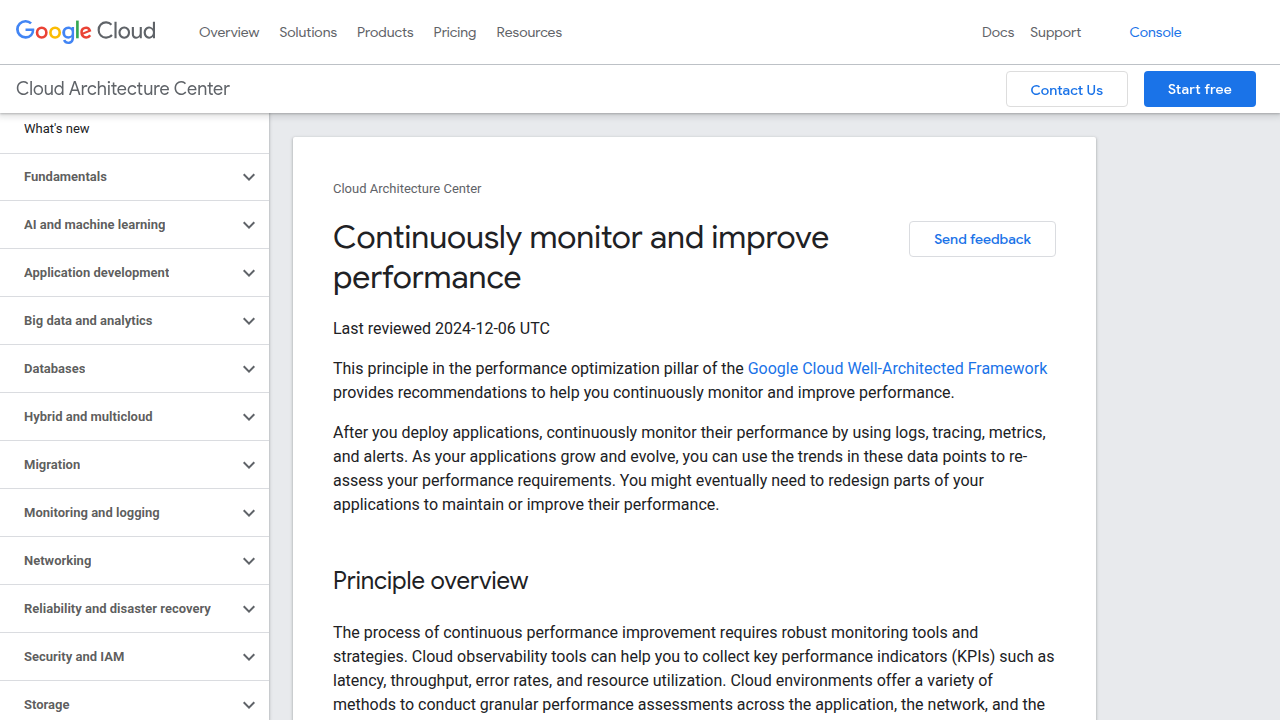Open the Resources menu item
Image resolution: width=1280 pixels, height=720 pixels.
pyautogui.click(x=529, y=32)
